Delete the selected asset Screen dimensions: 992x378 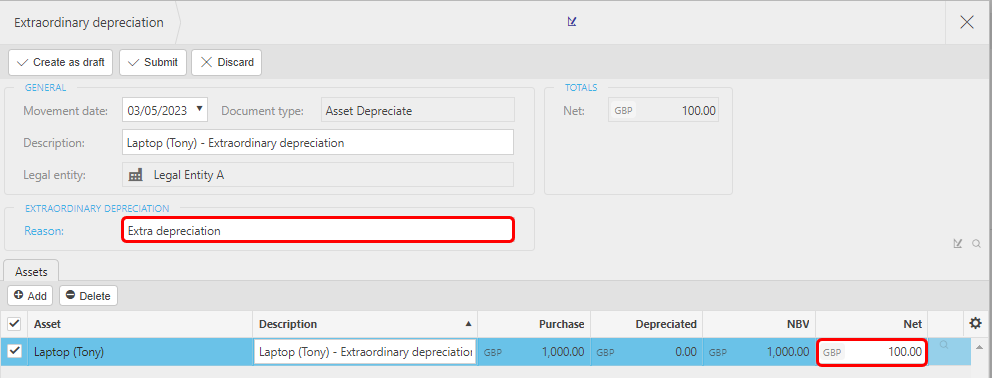click(x=88, y=296)
